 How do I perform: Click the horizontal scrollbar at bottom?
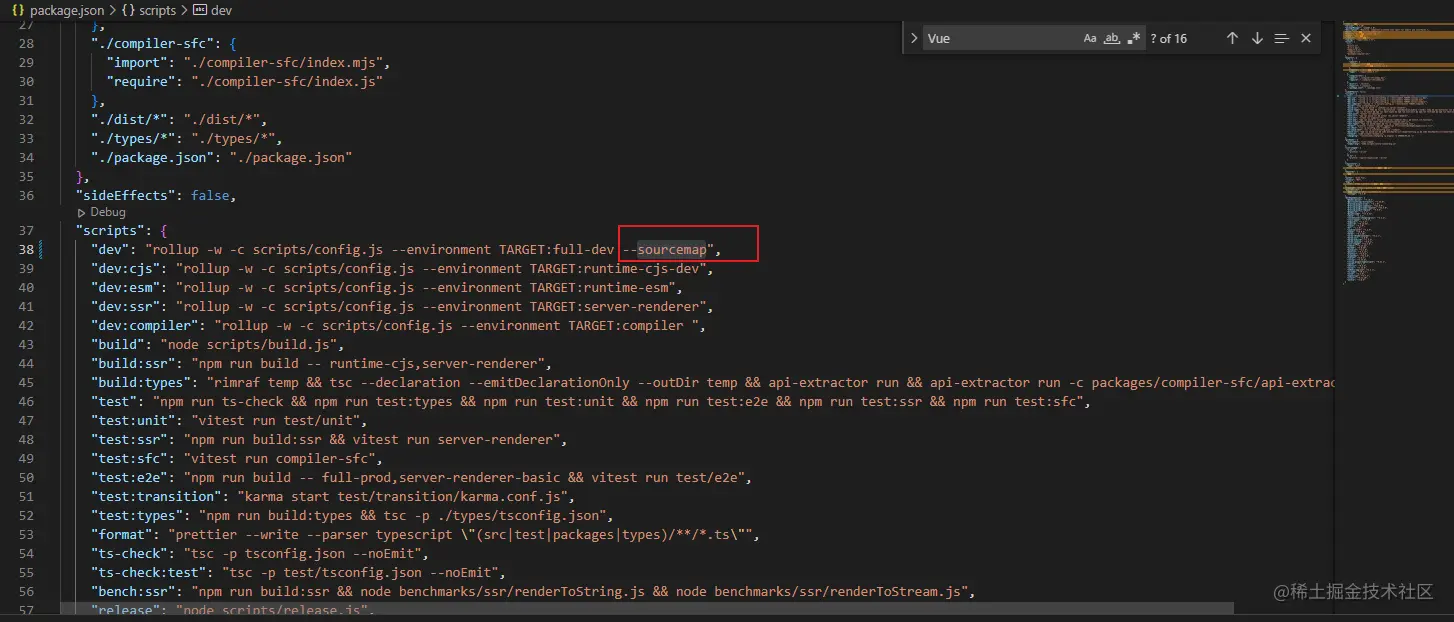click(647, 608)
